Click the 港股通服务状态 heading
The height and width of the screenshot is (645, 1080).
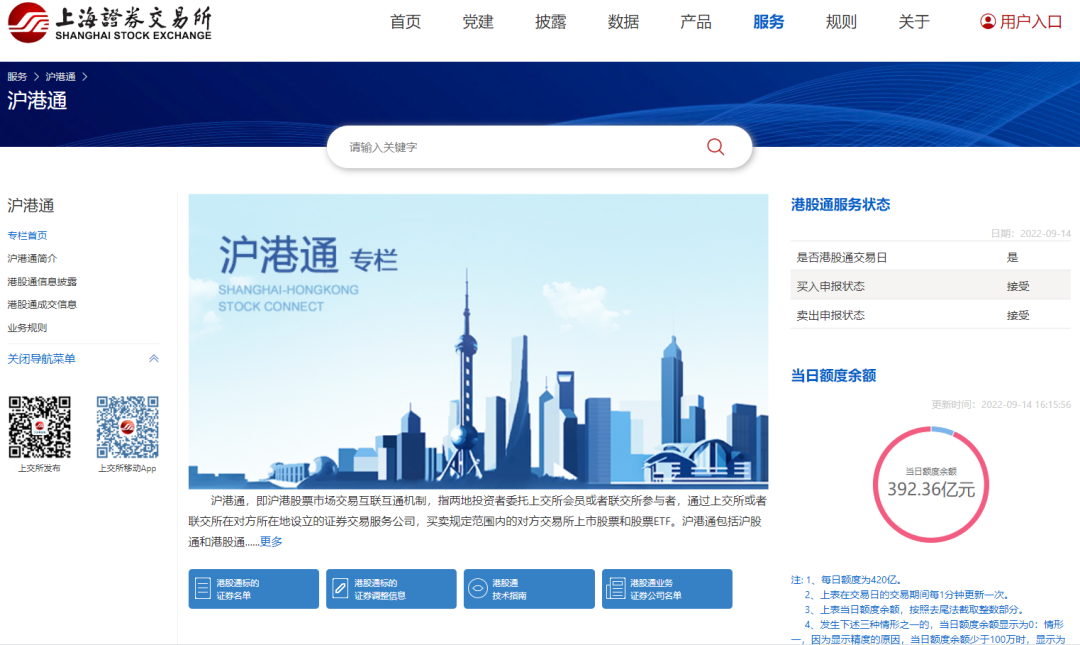pos(840,205)
